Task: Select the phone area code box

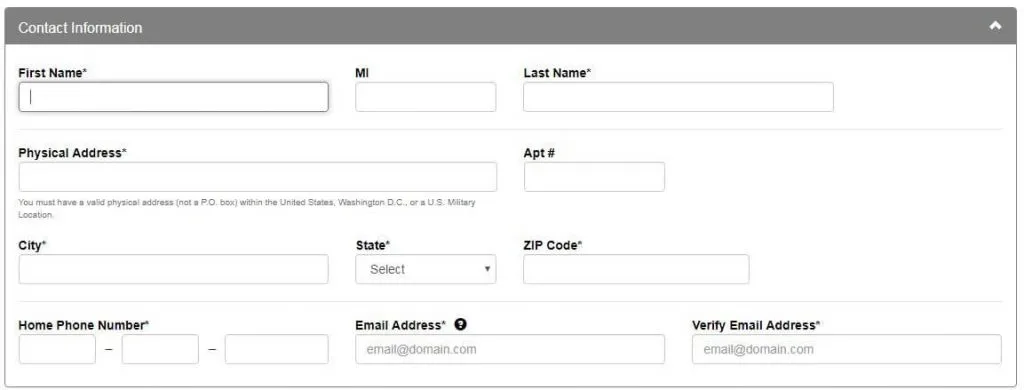Action: tap(57, 349)
